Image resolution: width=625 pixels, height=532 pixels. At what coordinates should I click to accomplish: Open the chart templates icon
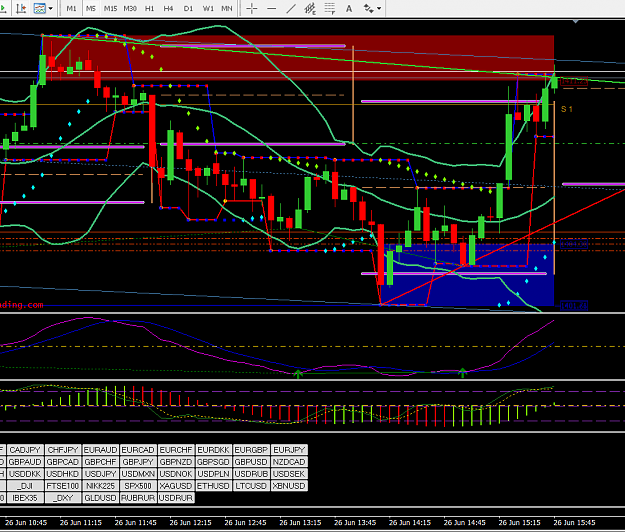coord(39,8)
